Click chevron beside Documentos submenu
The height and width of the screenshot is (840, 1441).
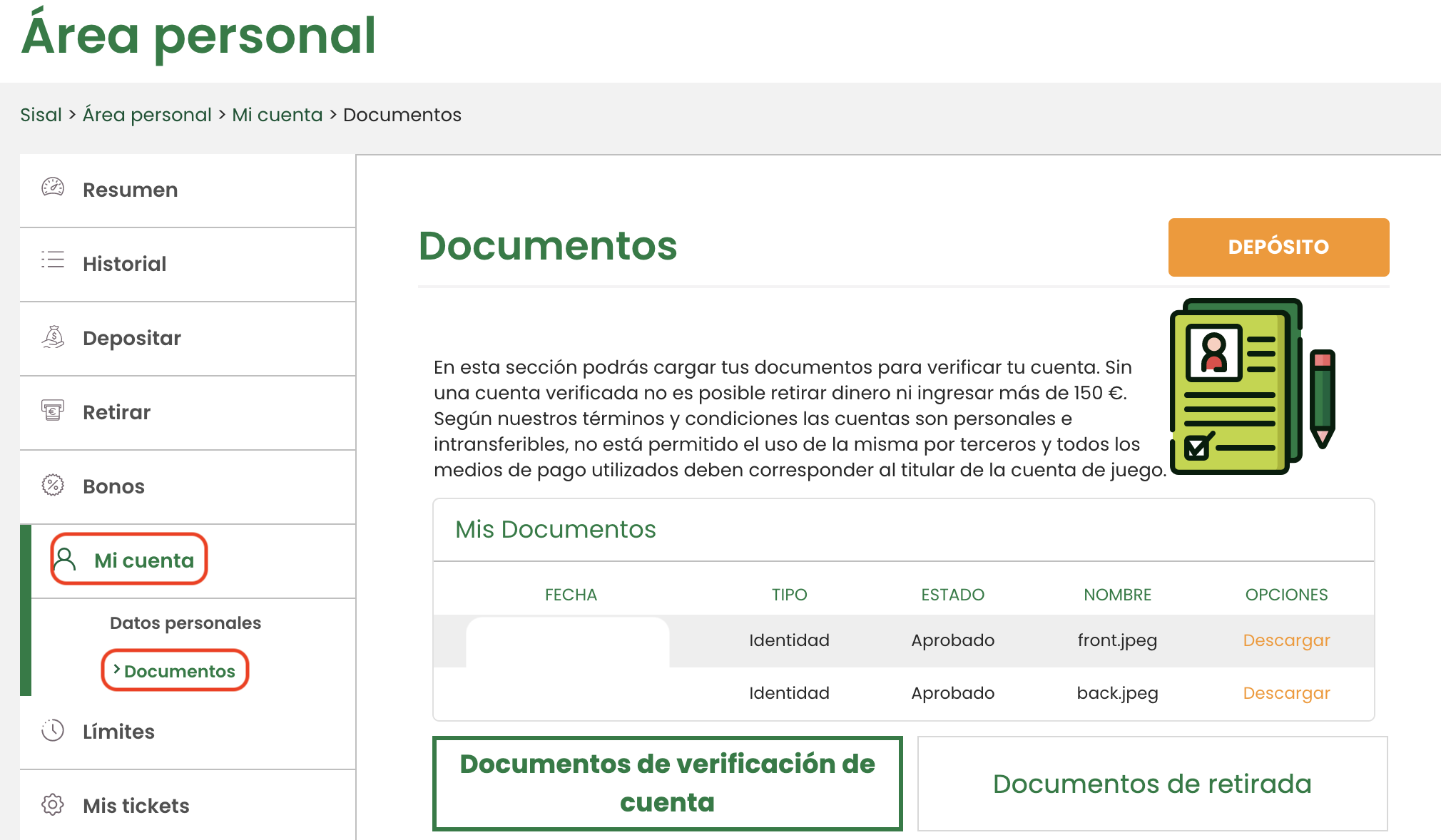[116, 670]
